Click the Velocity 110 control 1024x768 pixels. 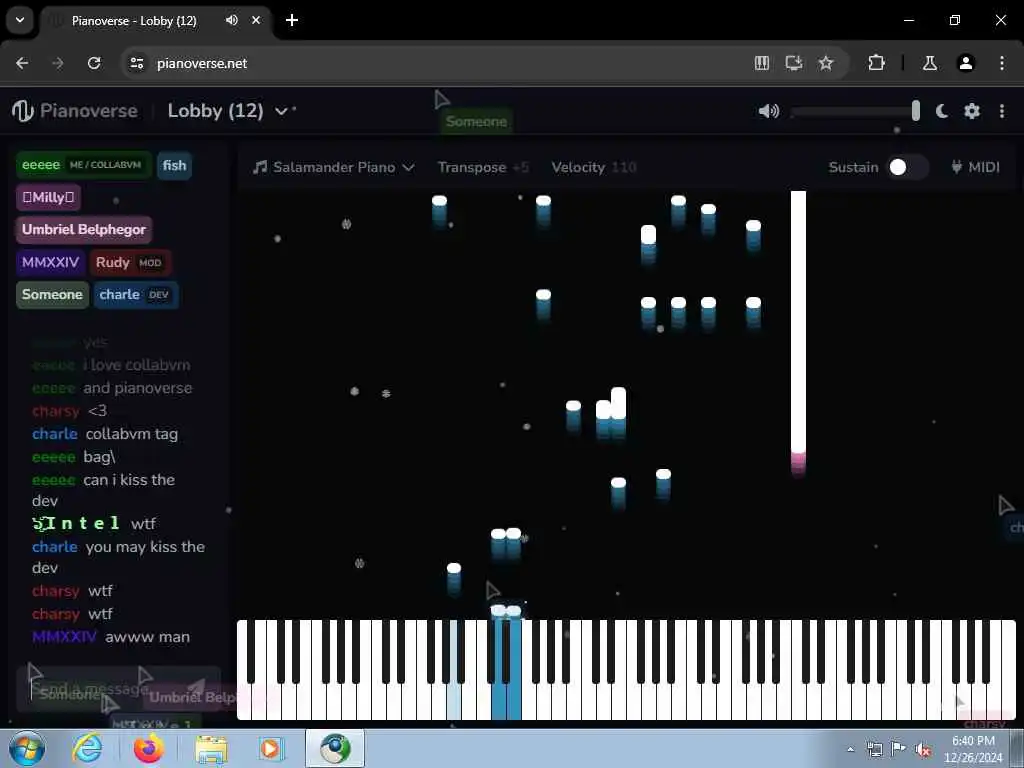click(594, 167)
